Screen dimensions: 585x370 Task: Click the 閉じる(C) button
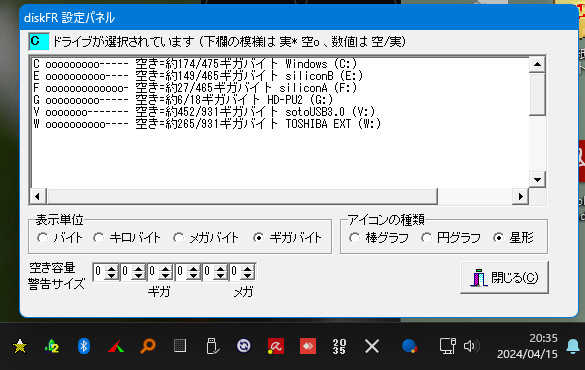(x=504, y=278)
